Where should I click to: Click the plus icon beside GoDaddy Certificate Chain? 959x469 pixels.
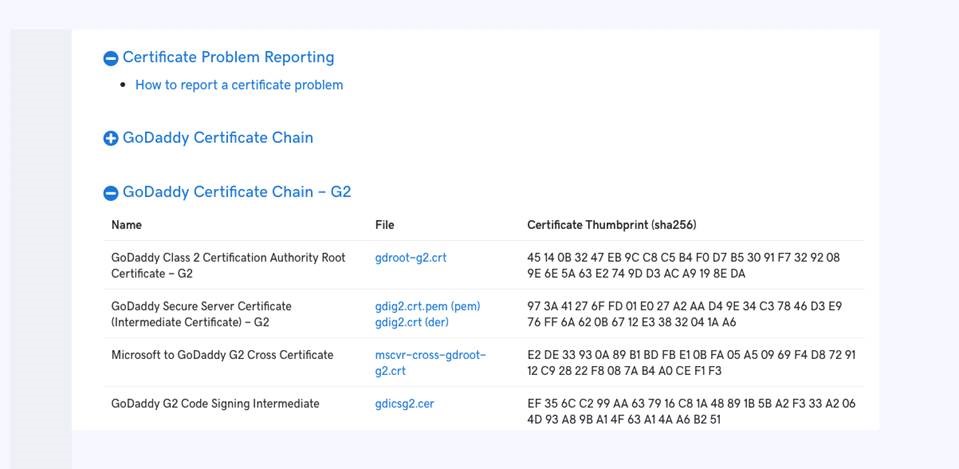coord(110,138)
